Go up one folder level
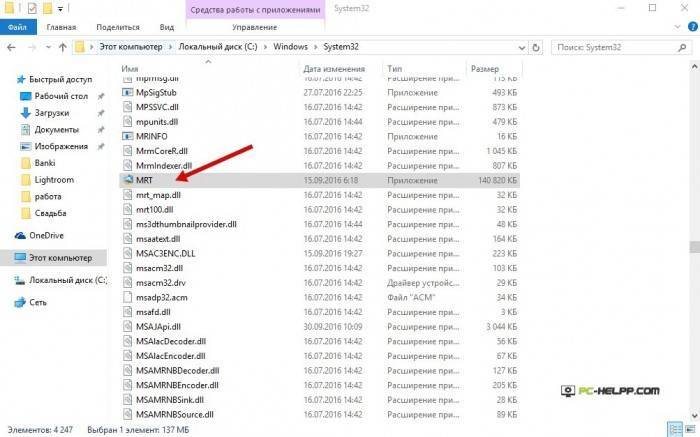700x437 pixels. point(62,47)
